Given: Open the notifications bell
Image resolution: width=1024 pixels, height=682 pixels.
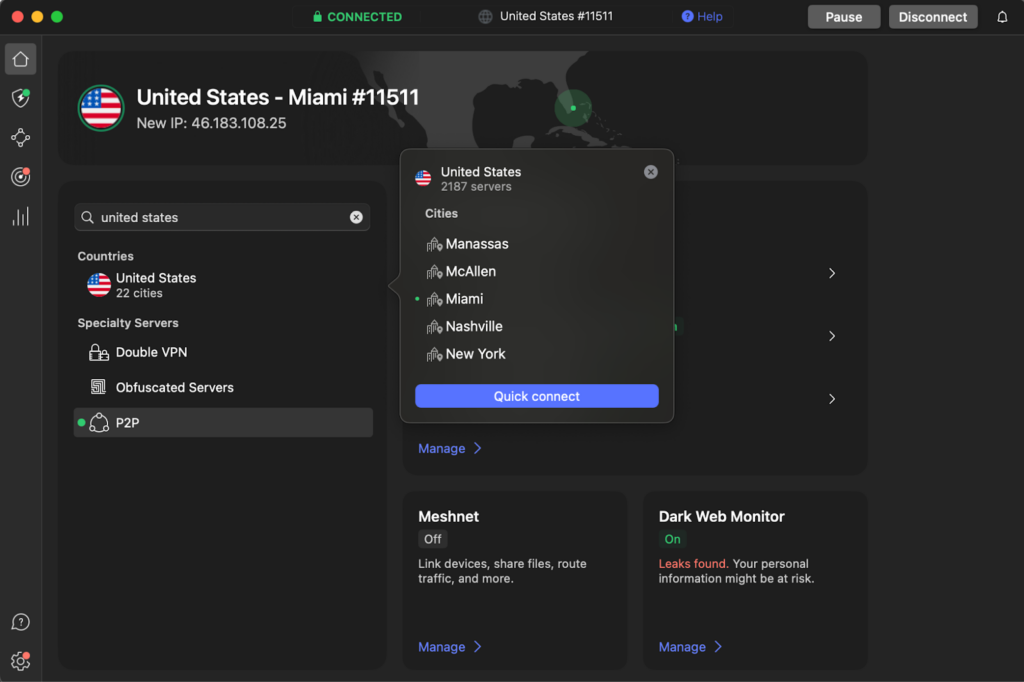Looking at the screenshot, I should point(1002,17).
